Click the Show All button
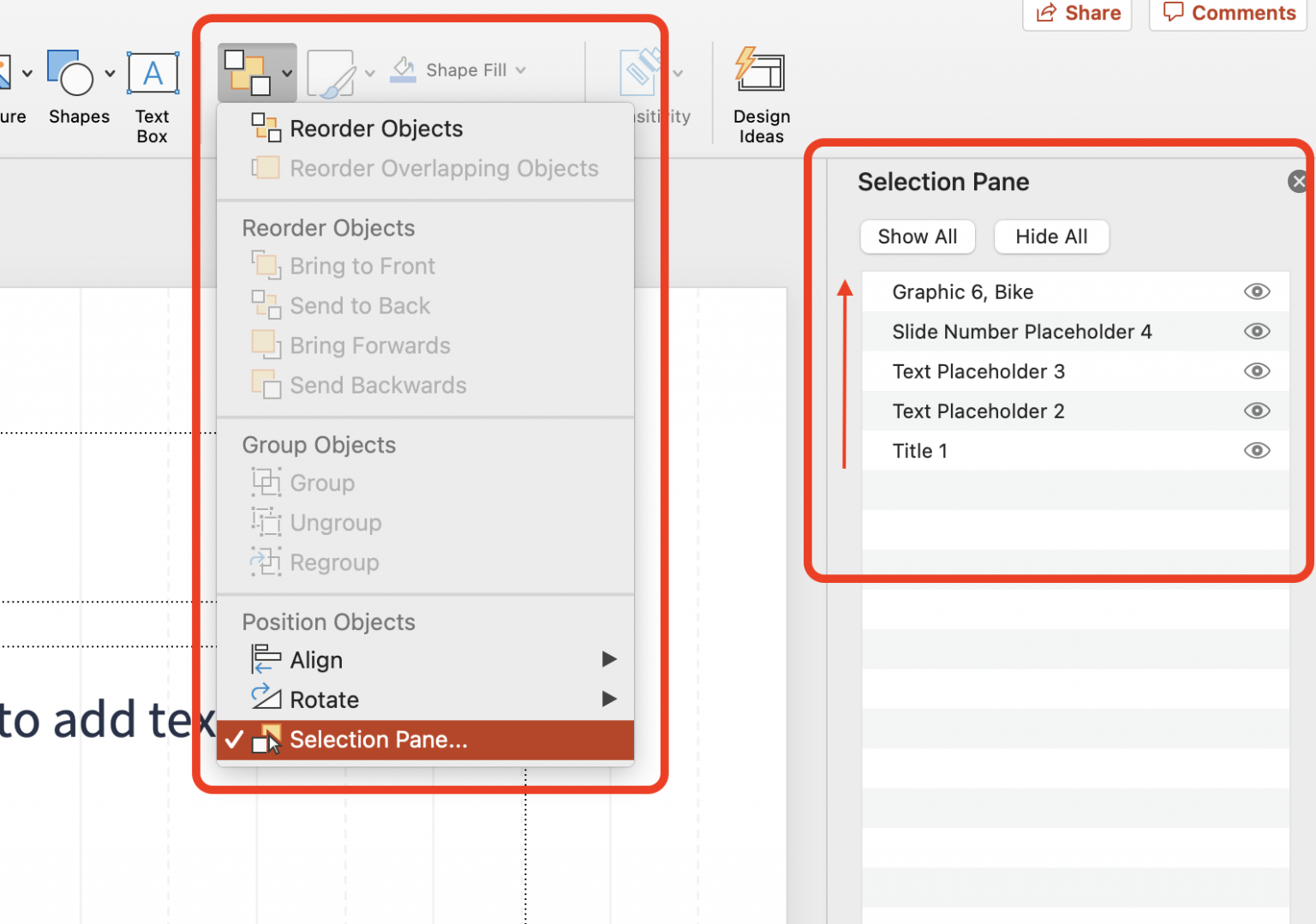The image size is (1316, 924). coord(917,237)
